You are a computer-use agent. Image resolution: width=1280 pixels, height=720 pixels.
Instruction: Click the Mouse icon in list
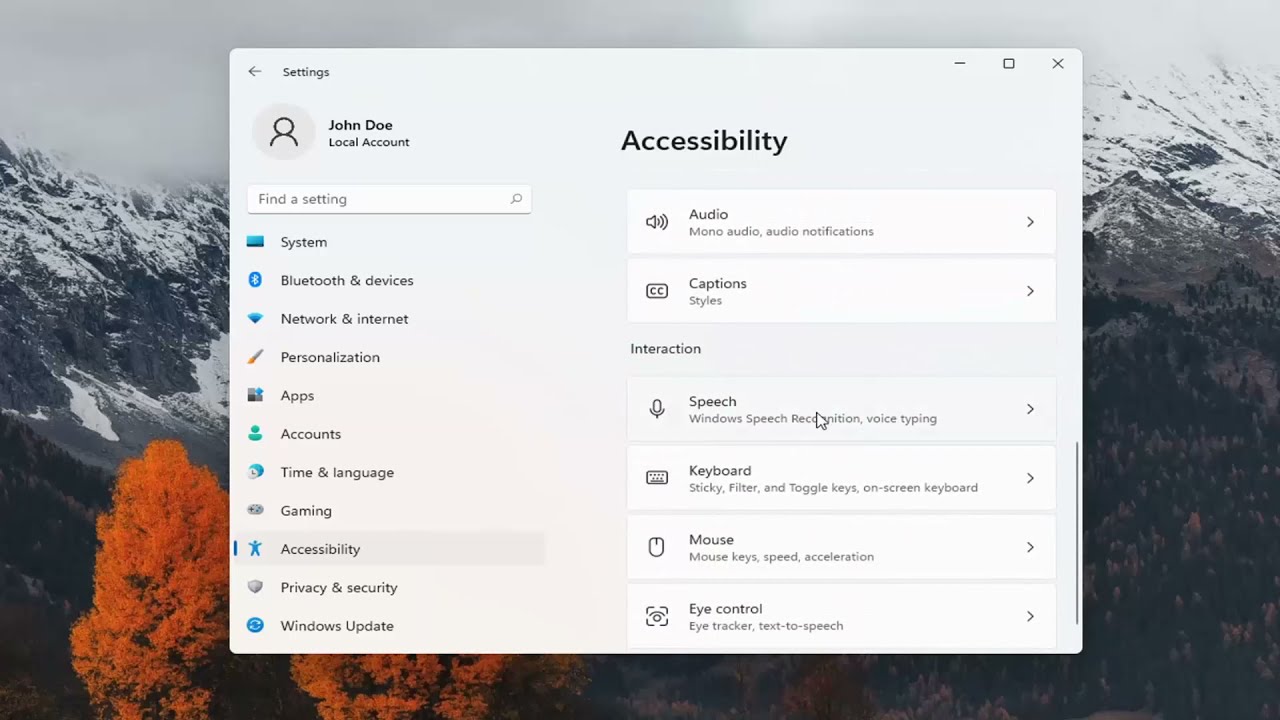coord(657,547)
